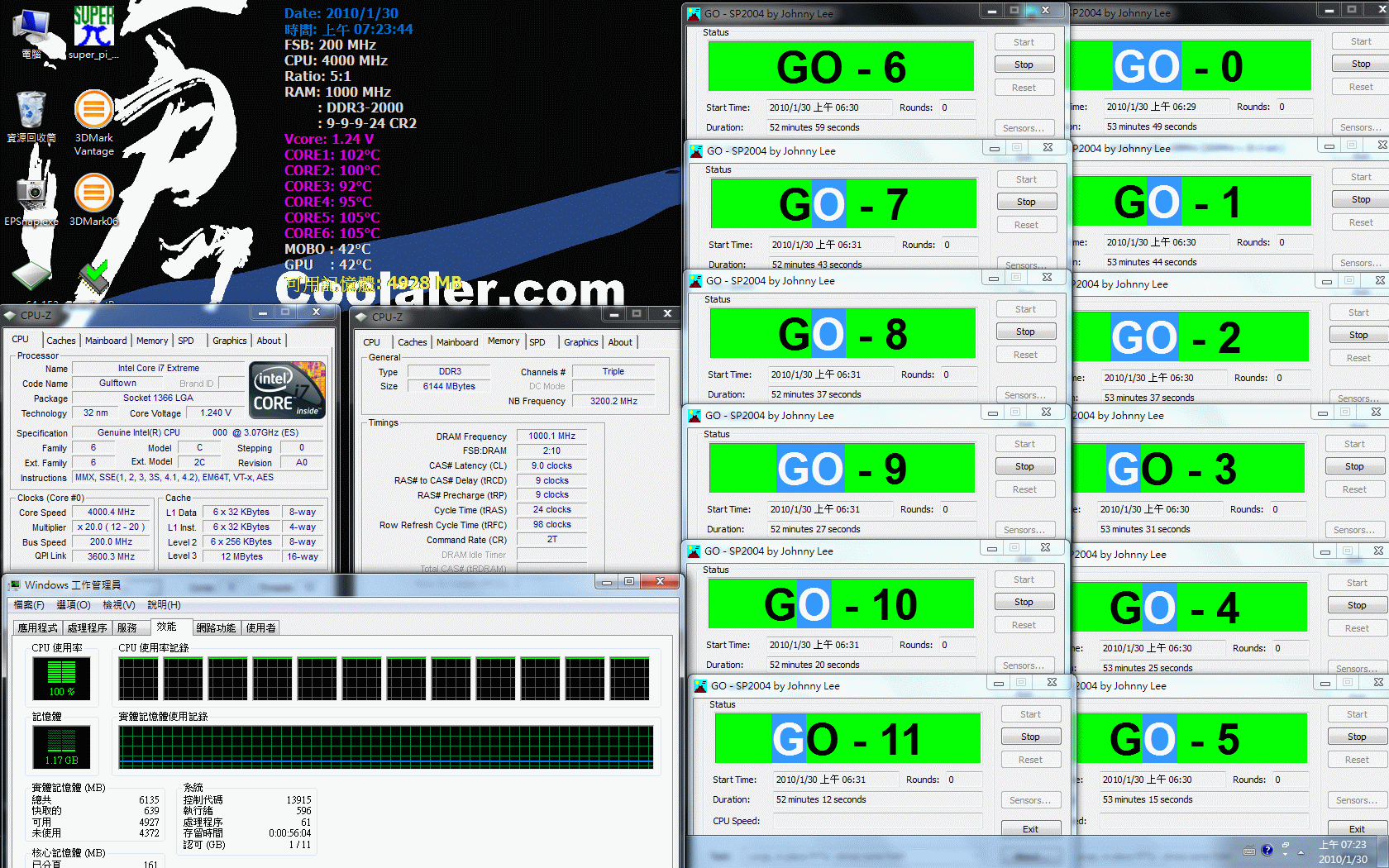
Task: Open the 選項(O) menu in Task Manager
Action: point(74,605)
